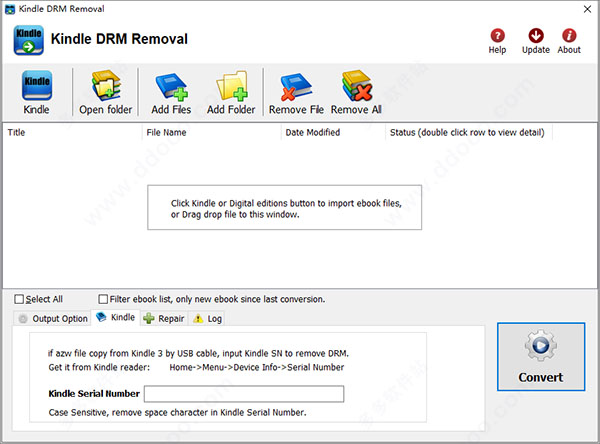Click the 'Click Kindle or Digital editions' hint text

point(286,209)
